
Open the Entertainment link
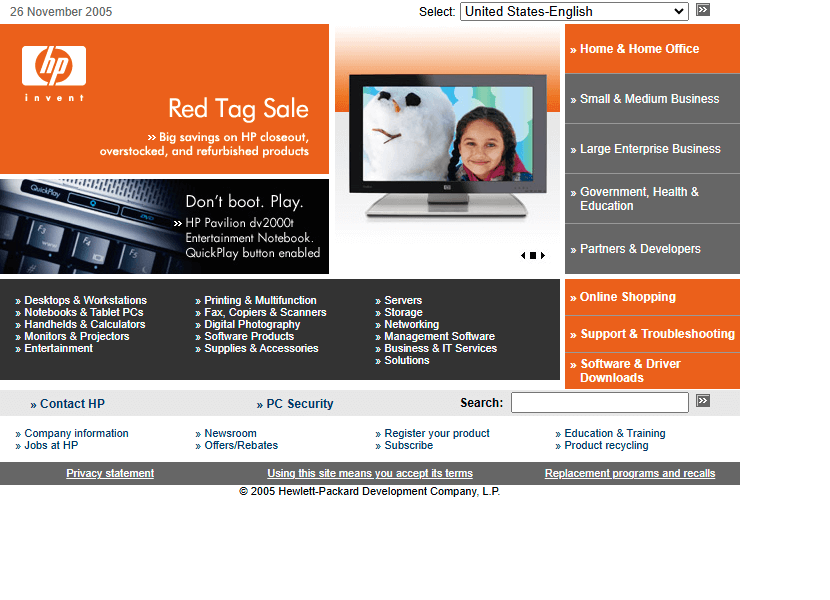[x=58, y=348]
